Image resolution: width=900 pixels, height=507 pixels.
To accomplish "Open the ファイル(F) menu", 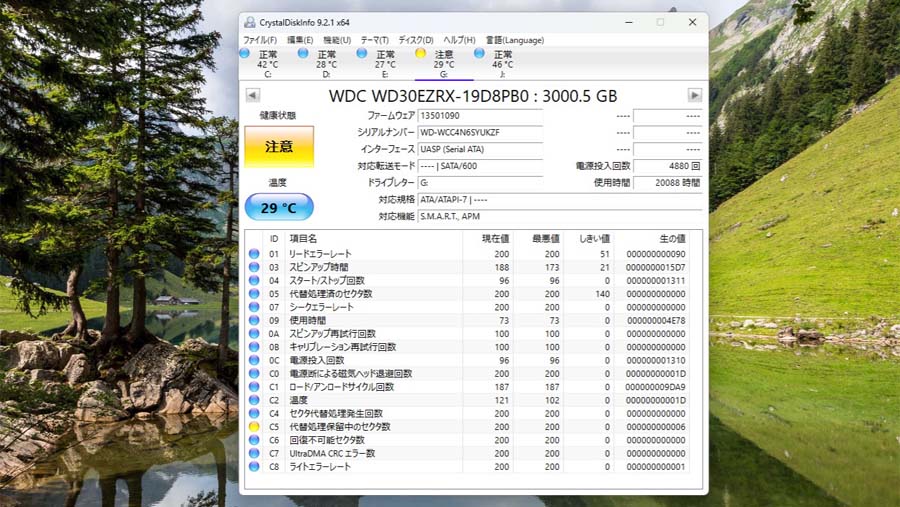I will pyautogui.click(x=260, y=40).
